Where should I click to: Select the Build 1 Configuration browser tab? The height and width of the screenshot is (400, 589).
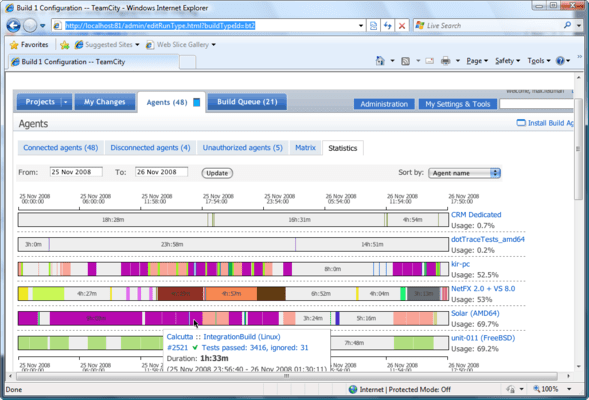pyautogui.click(x=93, y=62)
